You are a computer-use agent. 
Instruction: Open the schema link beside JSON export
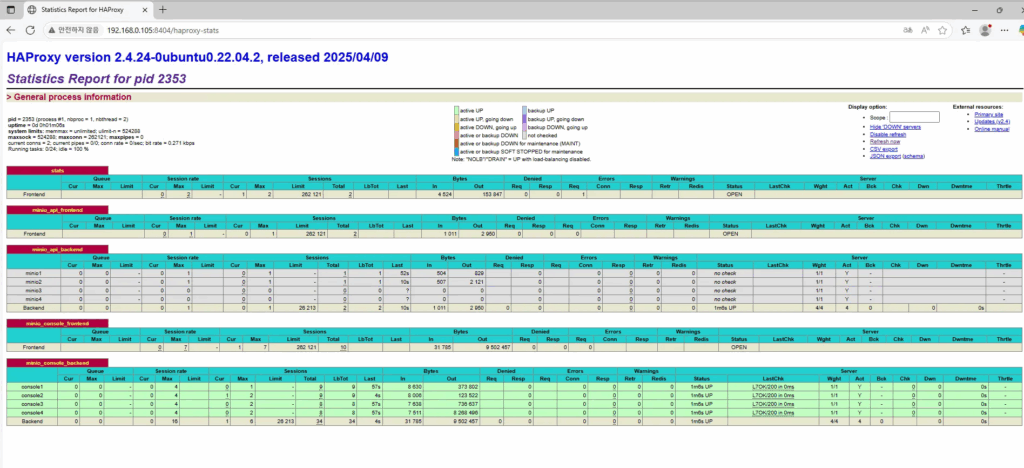point(914,156)
